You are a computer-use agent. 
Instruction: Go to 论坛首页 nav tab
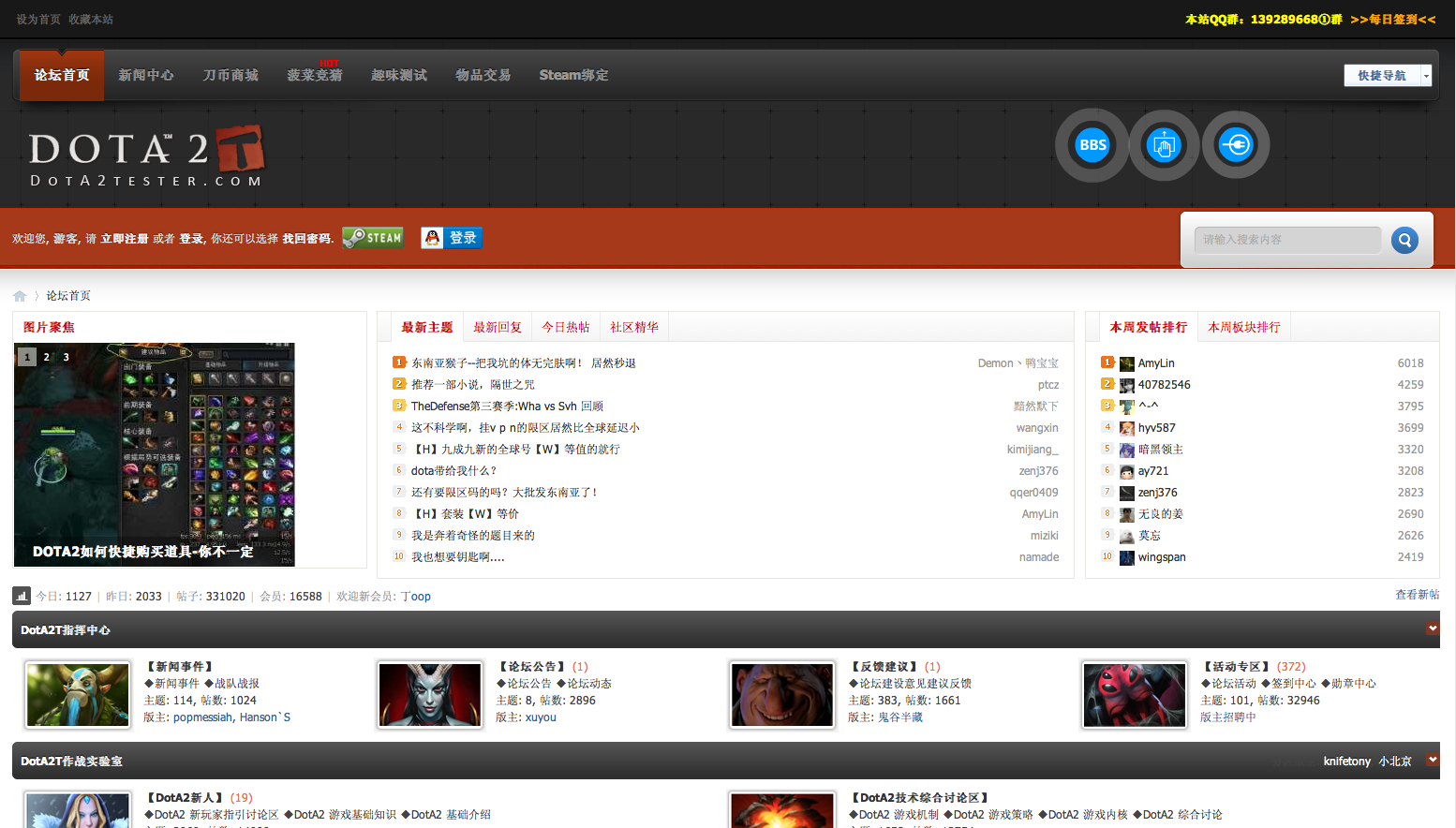(62, 75)
